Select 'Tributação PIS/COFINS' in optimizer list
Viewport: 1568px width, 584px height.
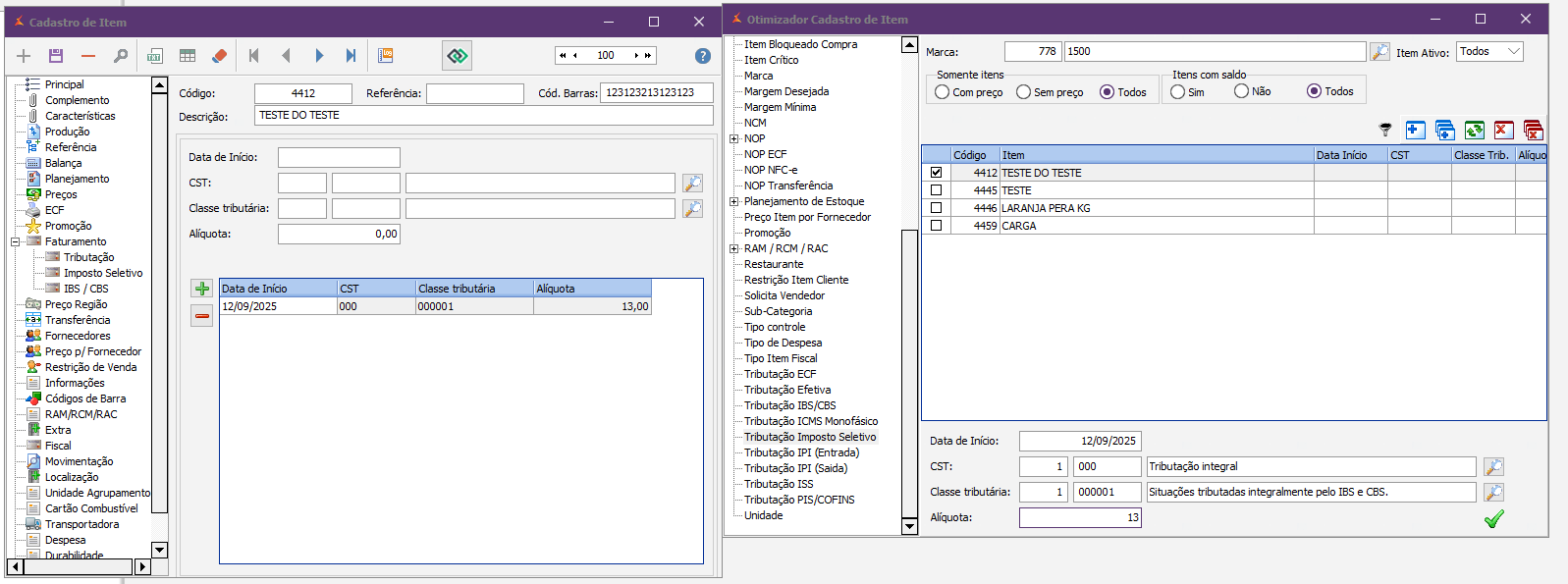point(799,500)
